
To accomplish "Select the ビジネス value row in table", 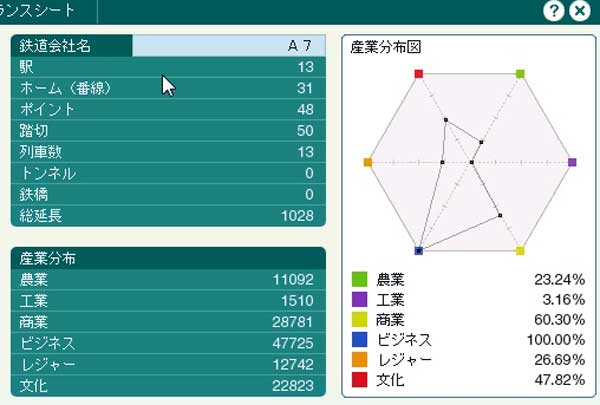I will click(169, 343).
